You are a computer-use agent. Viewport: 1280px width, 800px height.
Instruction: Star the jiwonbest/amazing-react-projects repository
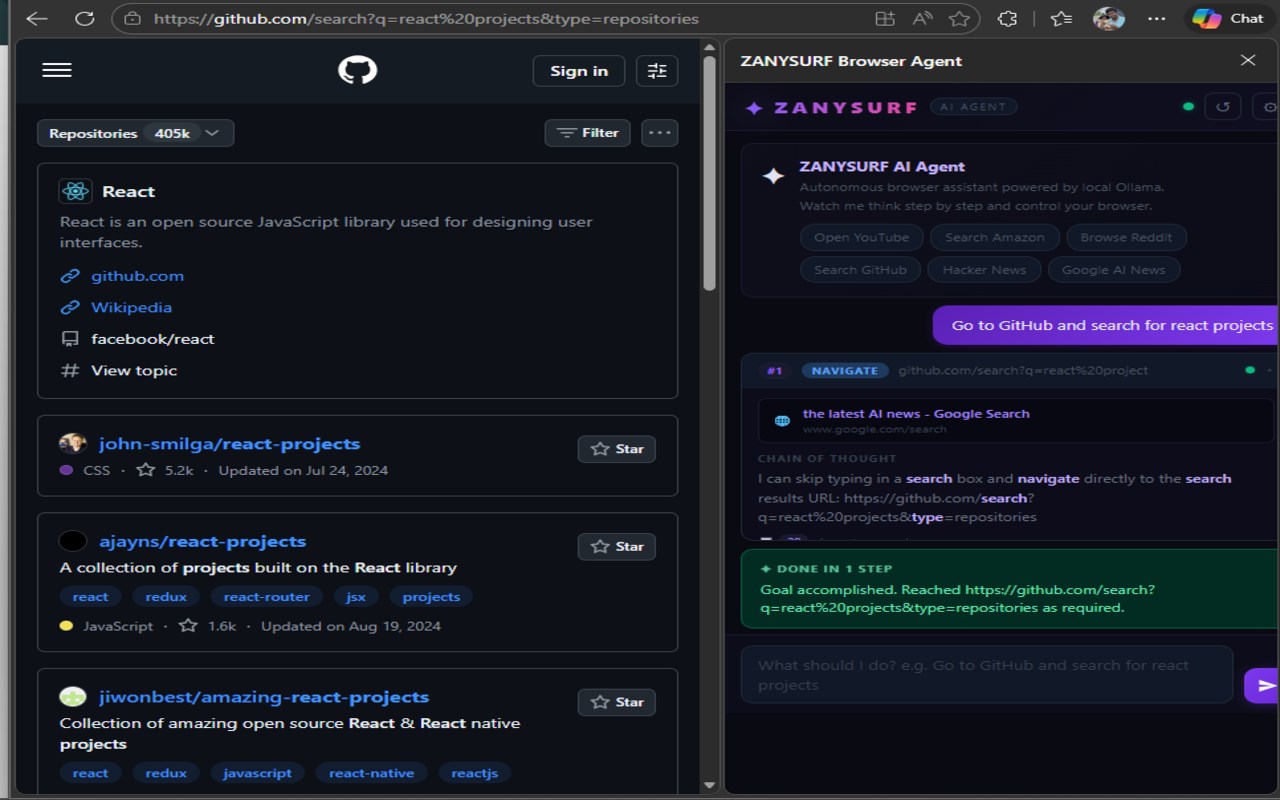pos(617,702)
